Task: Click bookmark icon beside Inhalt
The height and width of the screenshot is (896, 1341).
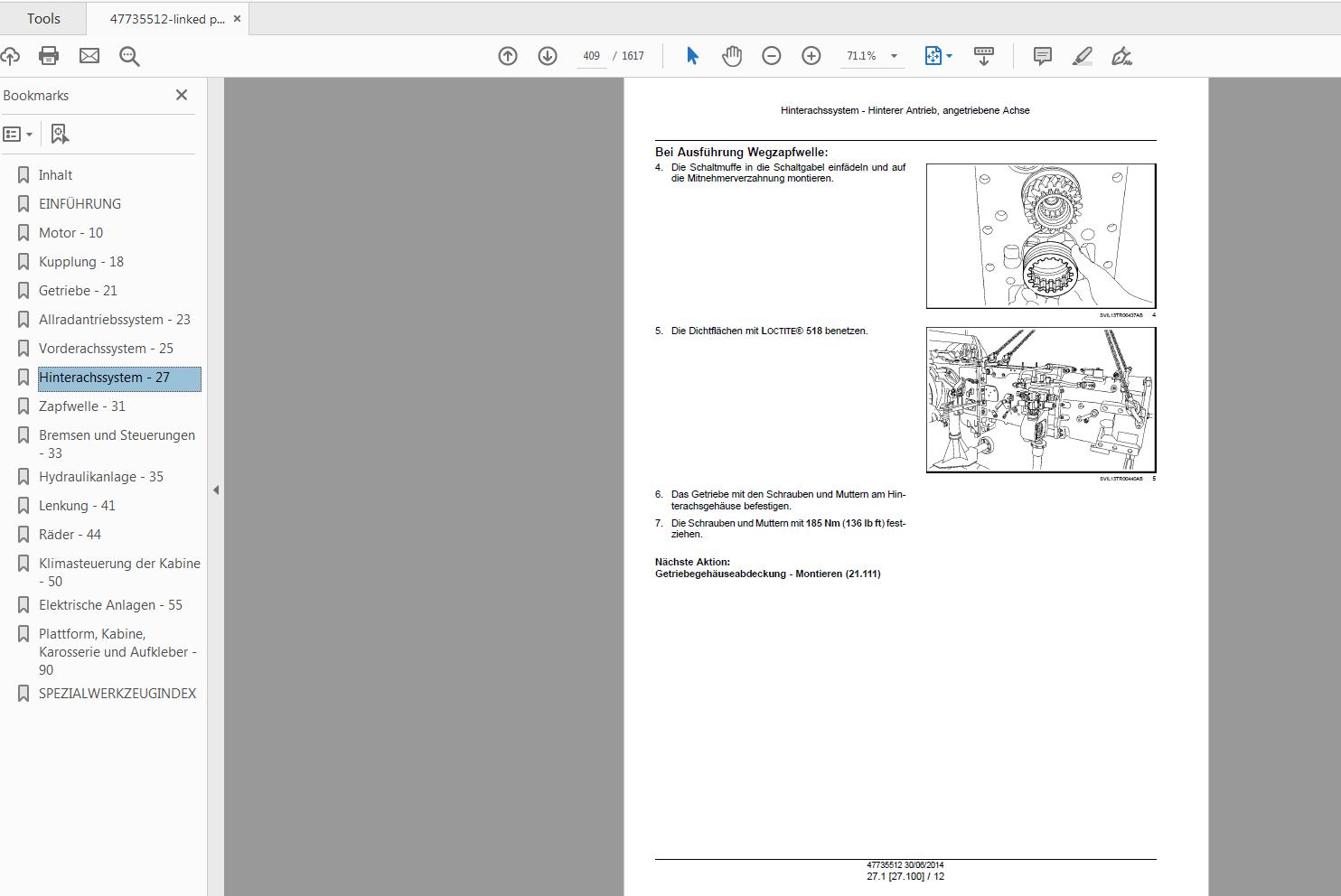Action: (x=23, y=175)
